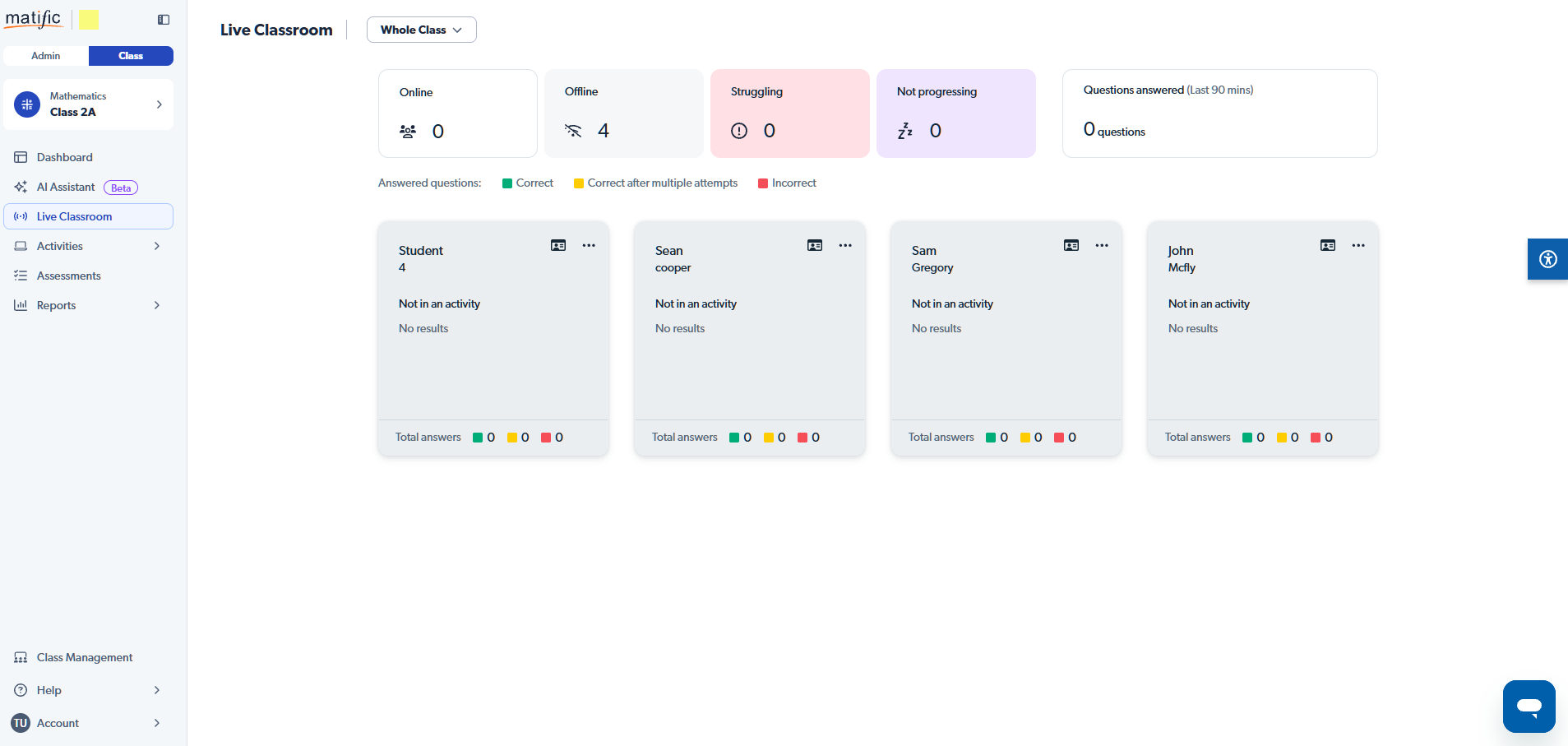Switch to Admin mode
This screenshot has width=1568, height=746.
pos(46,56)
